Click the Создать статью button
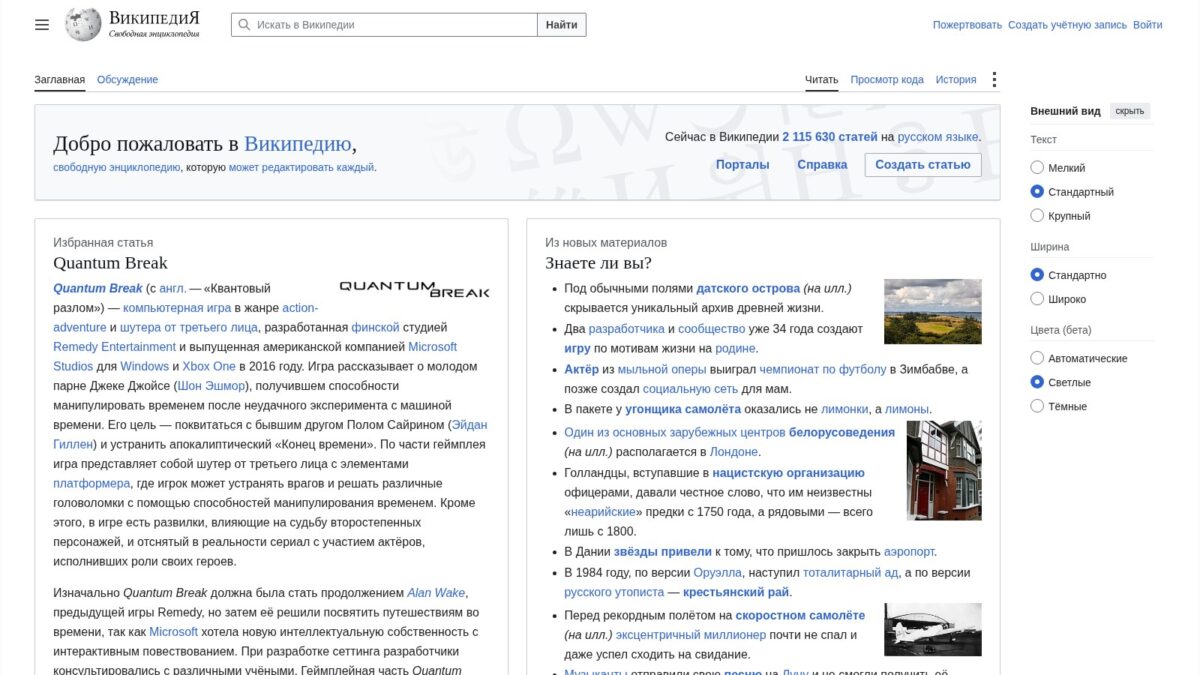Screen dimensions: 1200x675 pyautogui.click(x=923, y=165)
